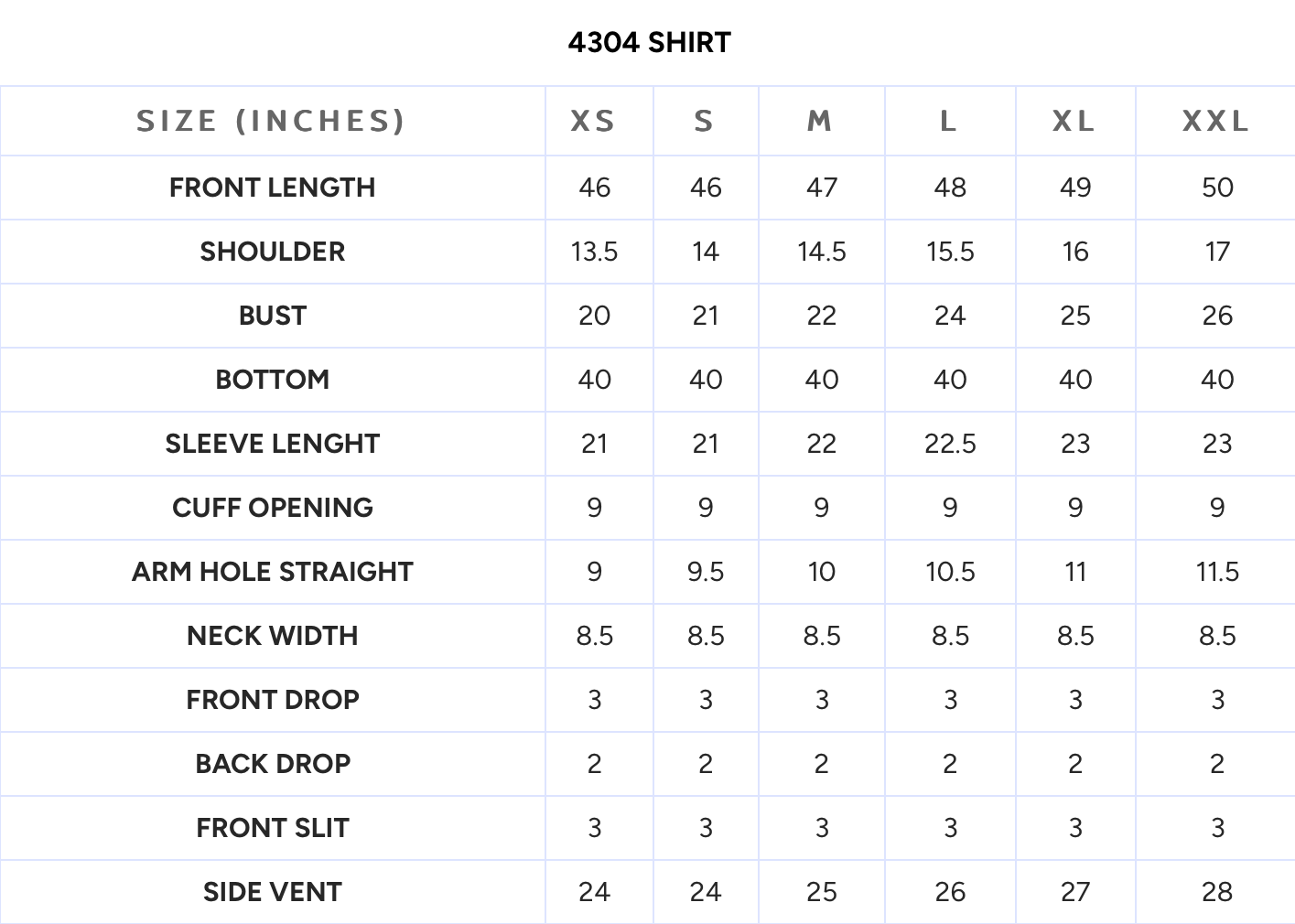Select the SIDE VENT row label
Screen dimensions: 1295x924
coord(272,892)
